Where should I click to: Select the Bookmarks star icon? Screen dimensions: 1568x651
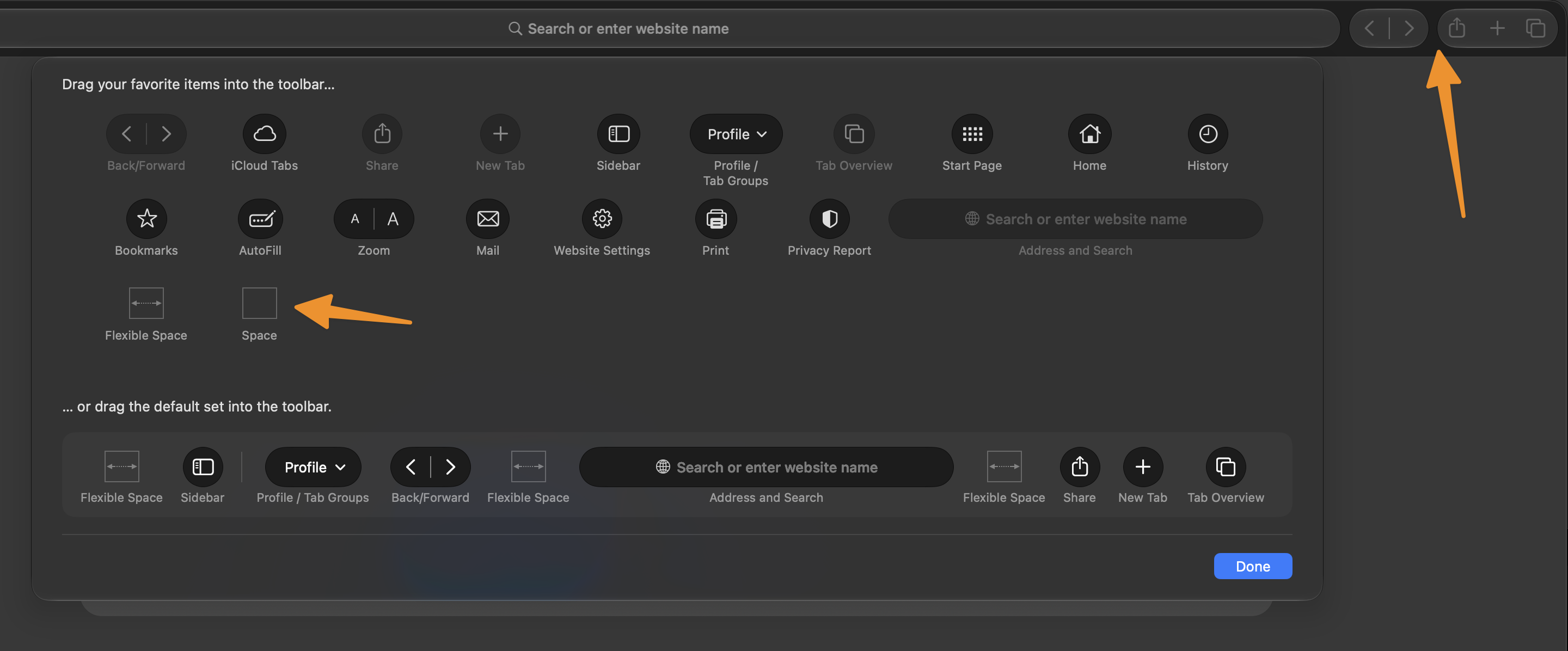pos(146,218)
